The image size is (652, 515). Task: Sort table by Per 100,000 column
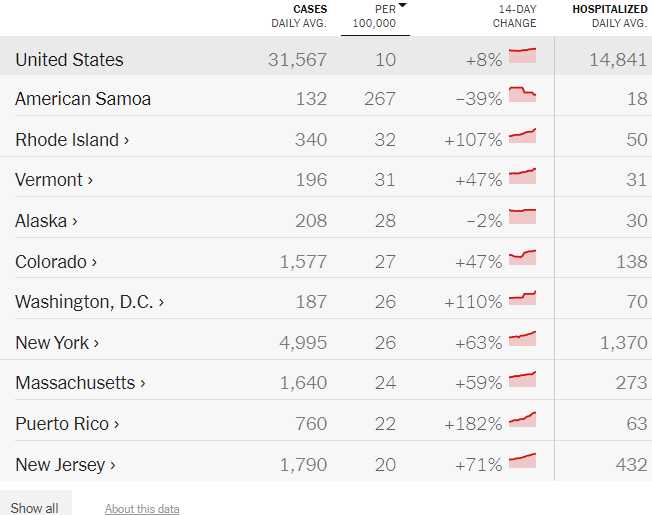(x=375, y=16)
